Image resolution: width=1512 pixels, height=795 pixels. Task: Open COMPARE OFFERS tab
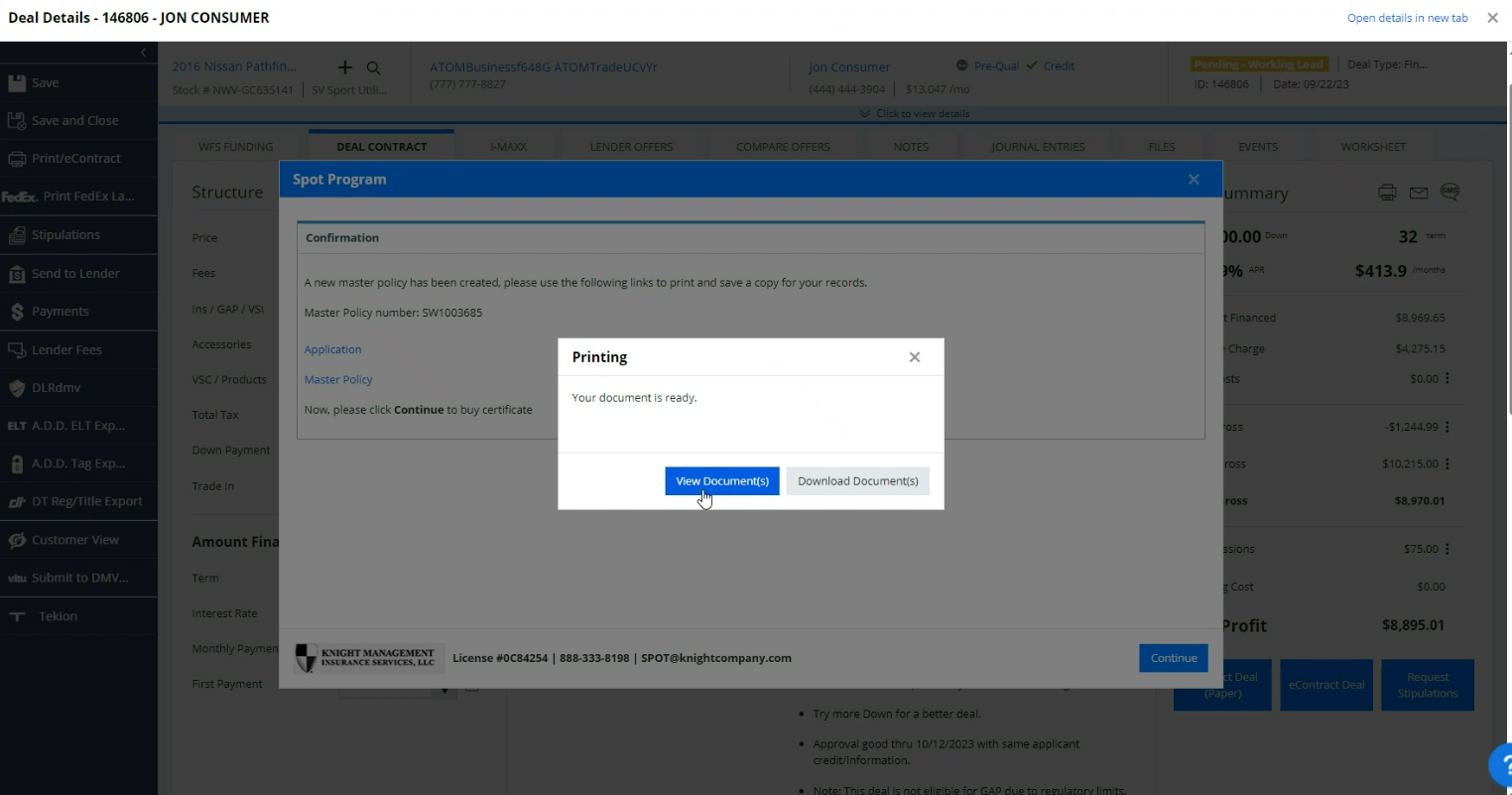[x=783, y=147]
